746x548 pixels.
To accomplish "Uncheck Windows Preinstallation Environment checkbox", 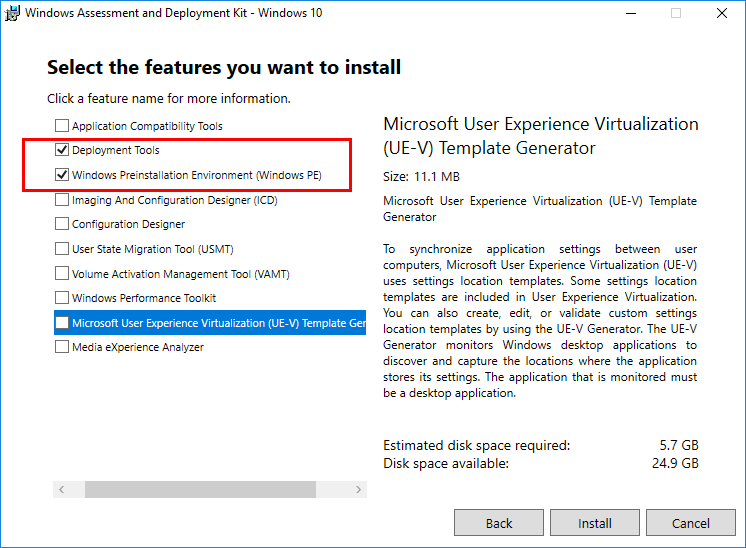I will click(x=62, y=175).
